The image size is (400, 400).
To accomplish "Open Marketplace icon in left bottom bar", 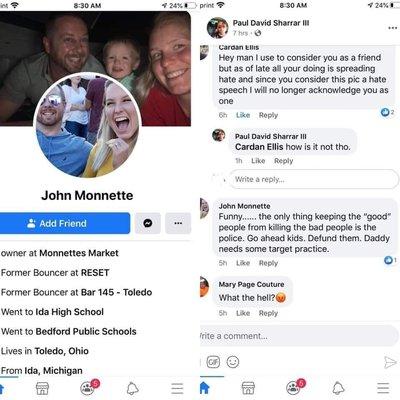I will coord(42,388).
